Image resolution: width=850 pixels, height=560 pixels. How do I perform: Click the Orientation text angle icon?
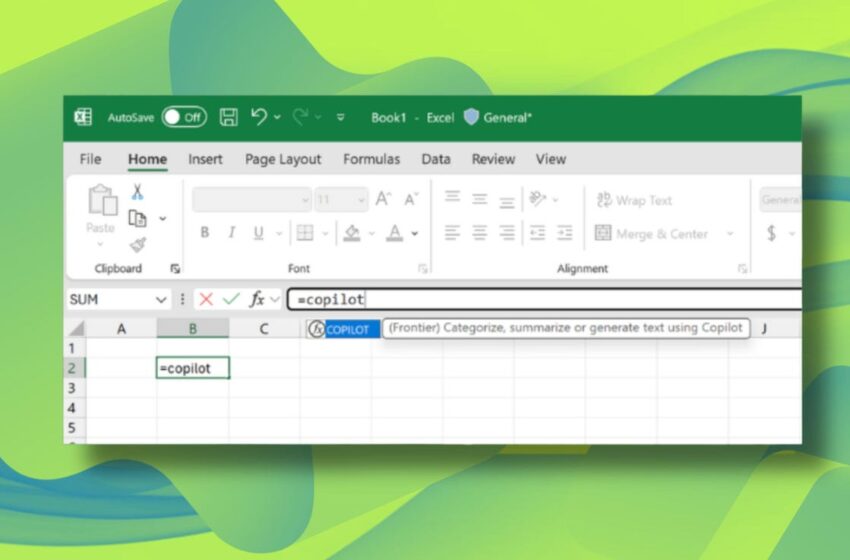[538, 199]
